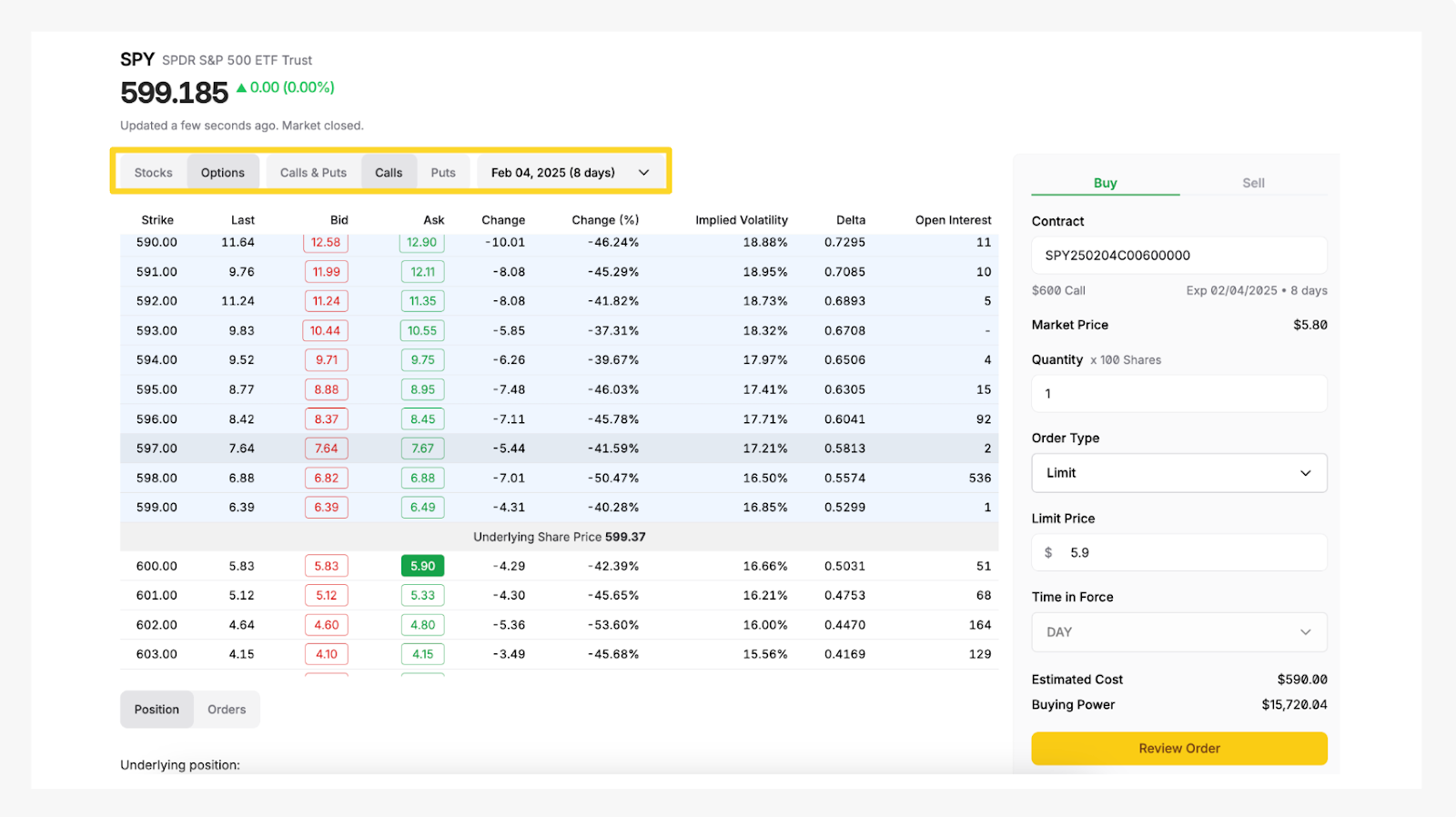The width and height of the screenshot is (1456, 817).
Task: Click the 5.33 ask for strike 601.00
Action: tap(422, 596)
